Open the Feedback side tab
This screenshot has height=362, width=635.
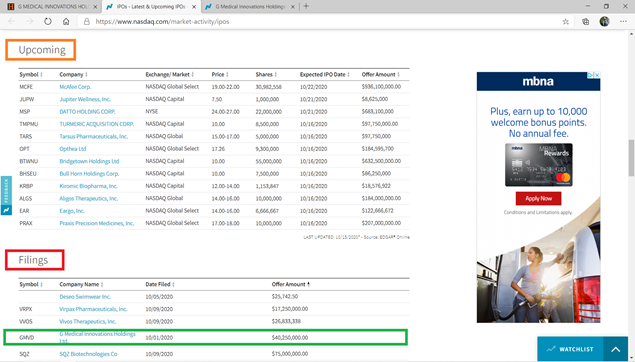[x=6, y=195]
